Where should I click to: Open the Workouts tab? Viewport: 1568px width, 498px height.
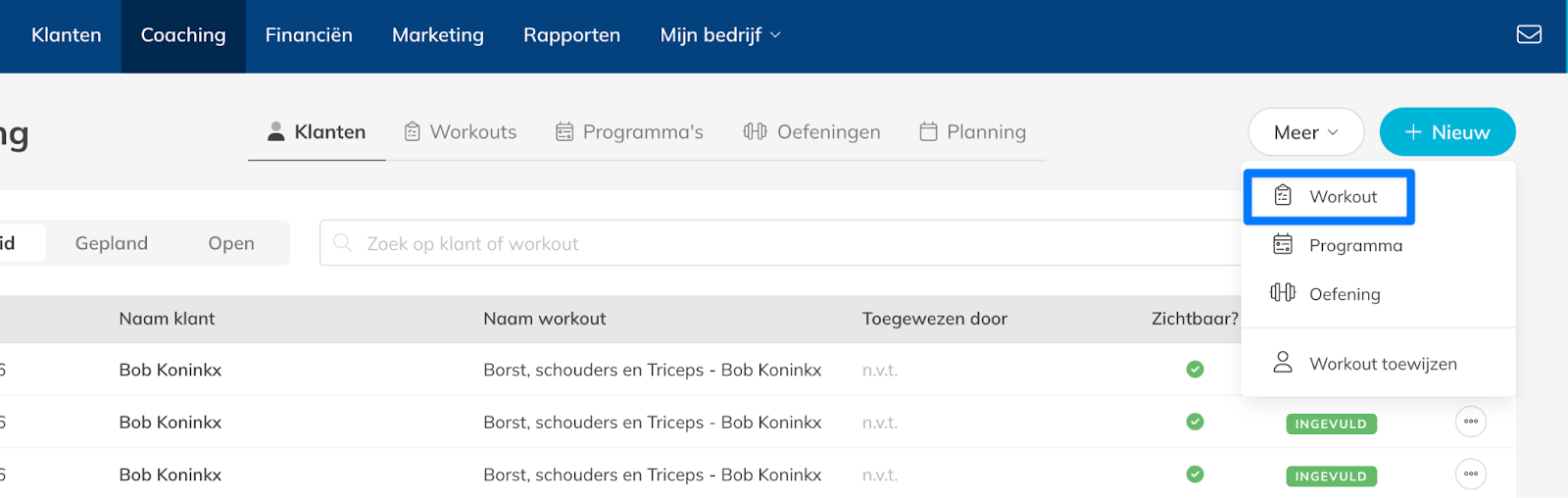(x=461, y=132)
